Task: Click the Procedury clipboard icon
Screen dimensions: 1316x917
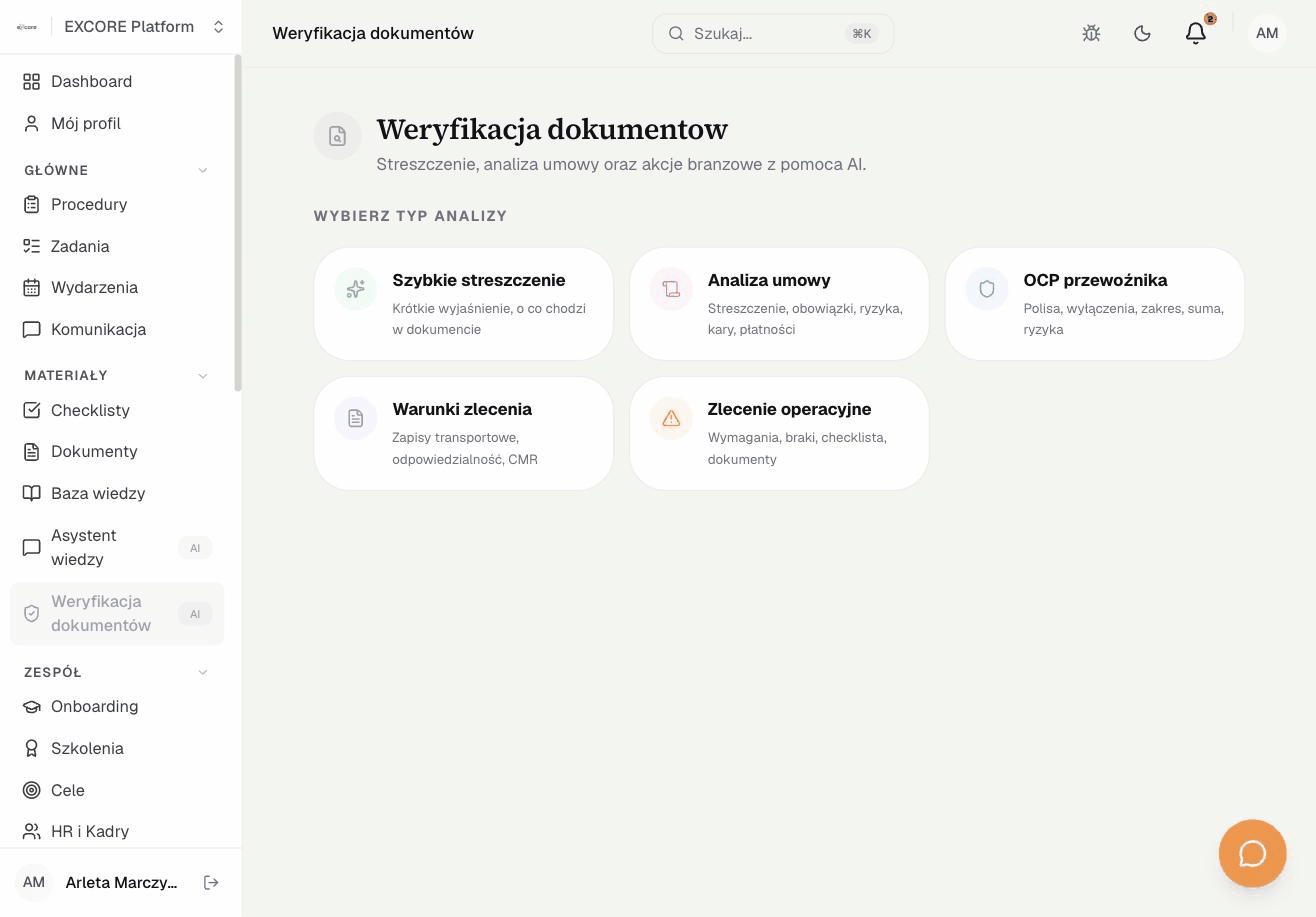Action: pyautogui.click(x=32, y=205)
